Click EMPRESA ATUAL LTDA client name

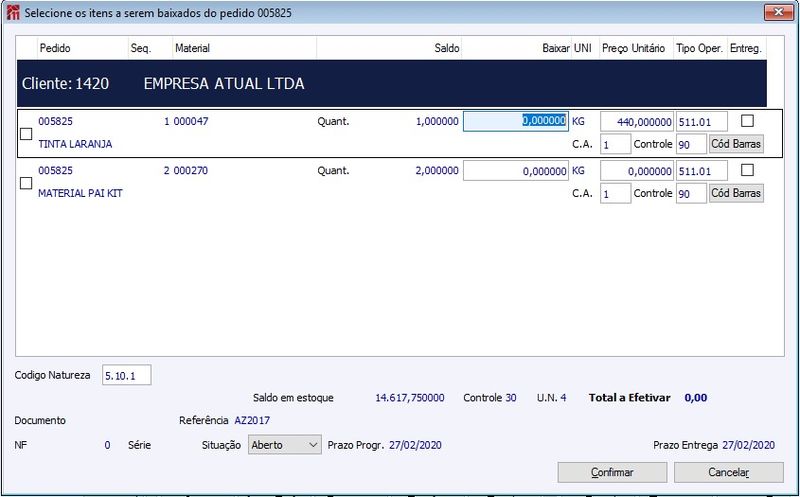[224, 84]
